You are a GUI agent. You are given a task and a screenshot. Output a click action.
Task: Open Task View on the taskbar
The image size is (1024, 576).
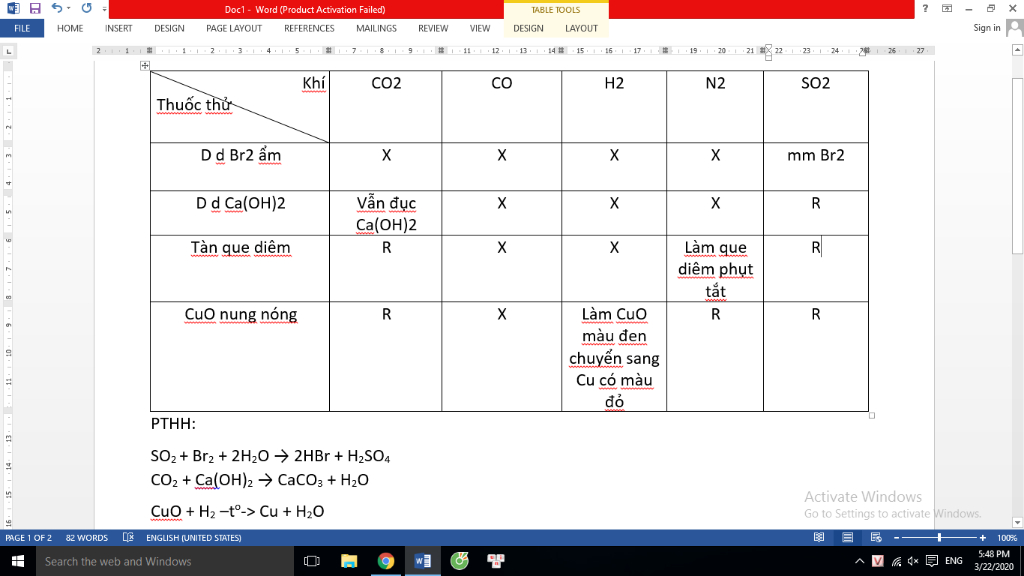click(312, 561)
